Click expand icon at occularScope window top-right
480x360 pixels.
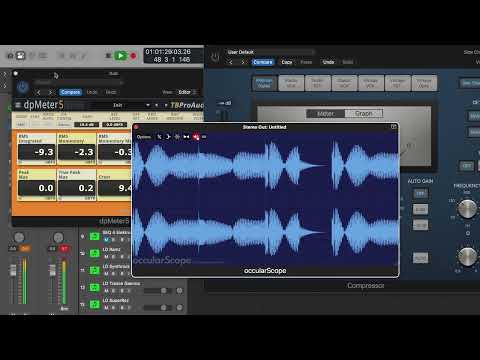(x=393, y=127)
